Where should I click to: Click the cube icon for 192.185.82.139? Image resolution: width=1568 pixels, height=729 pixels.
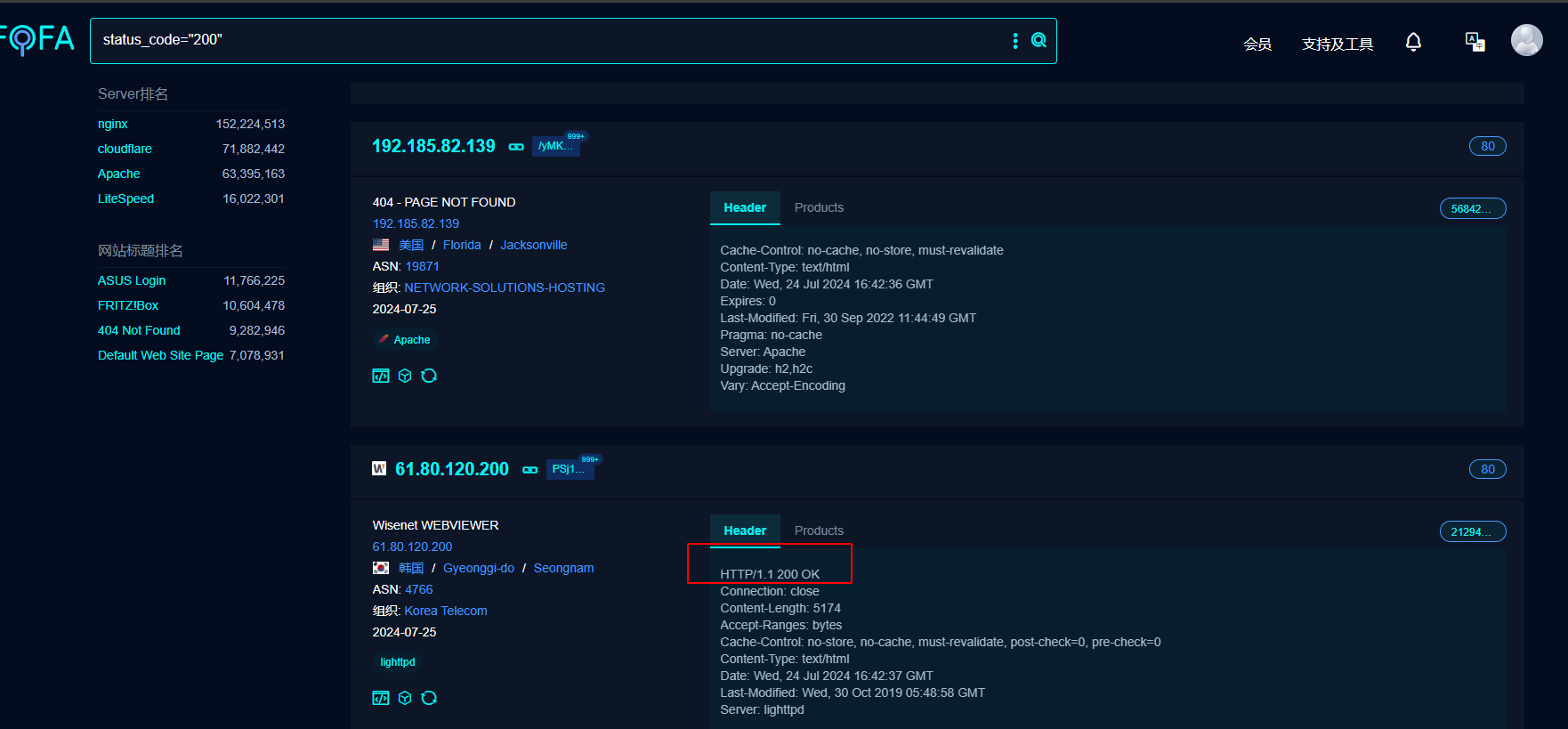click(405, 376)
